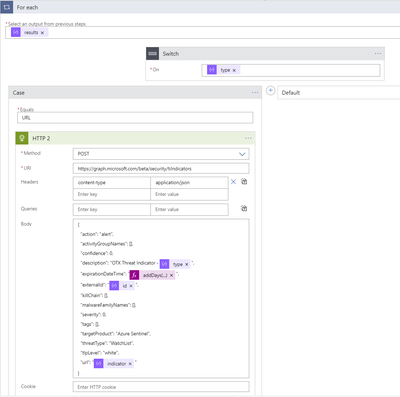The image size is (400, 397).
Task: Open the Method dropdown showing POST
Action: point(161,154)
